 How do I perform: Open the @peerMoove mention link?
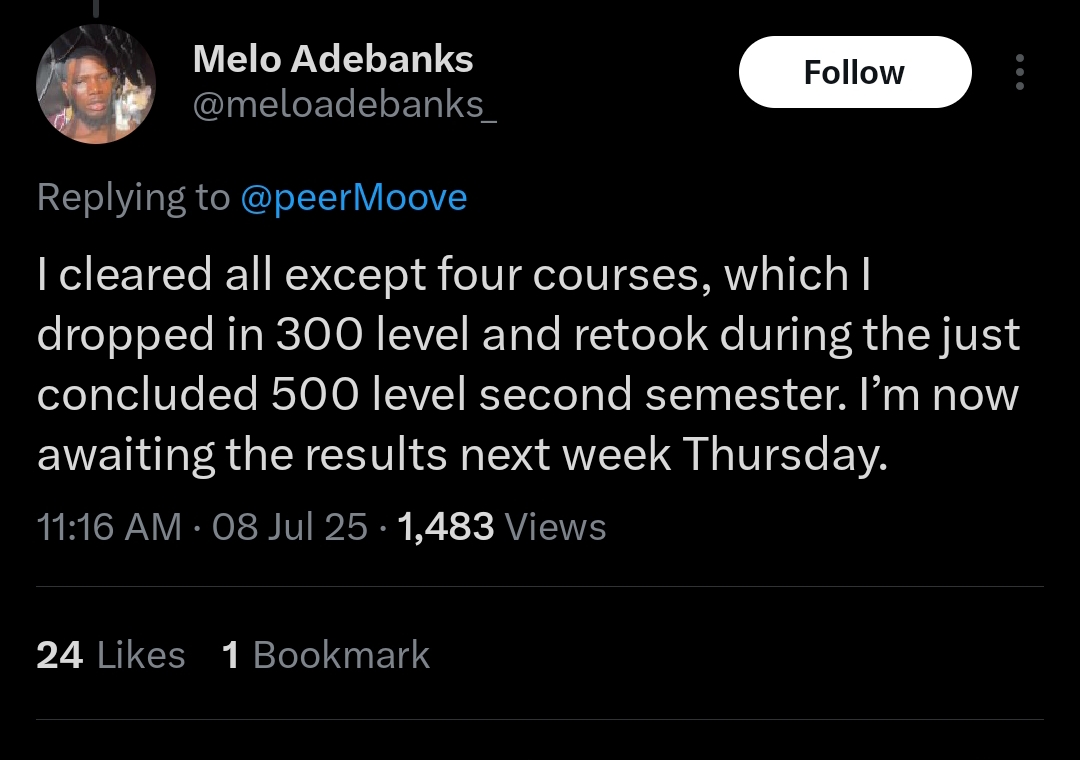point(354,197)
